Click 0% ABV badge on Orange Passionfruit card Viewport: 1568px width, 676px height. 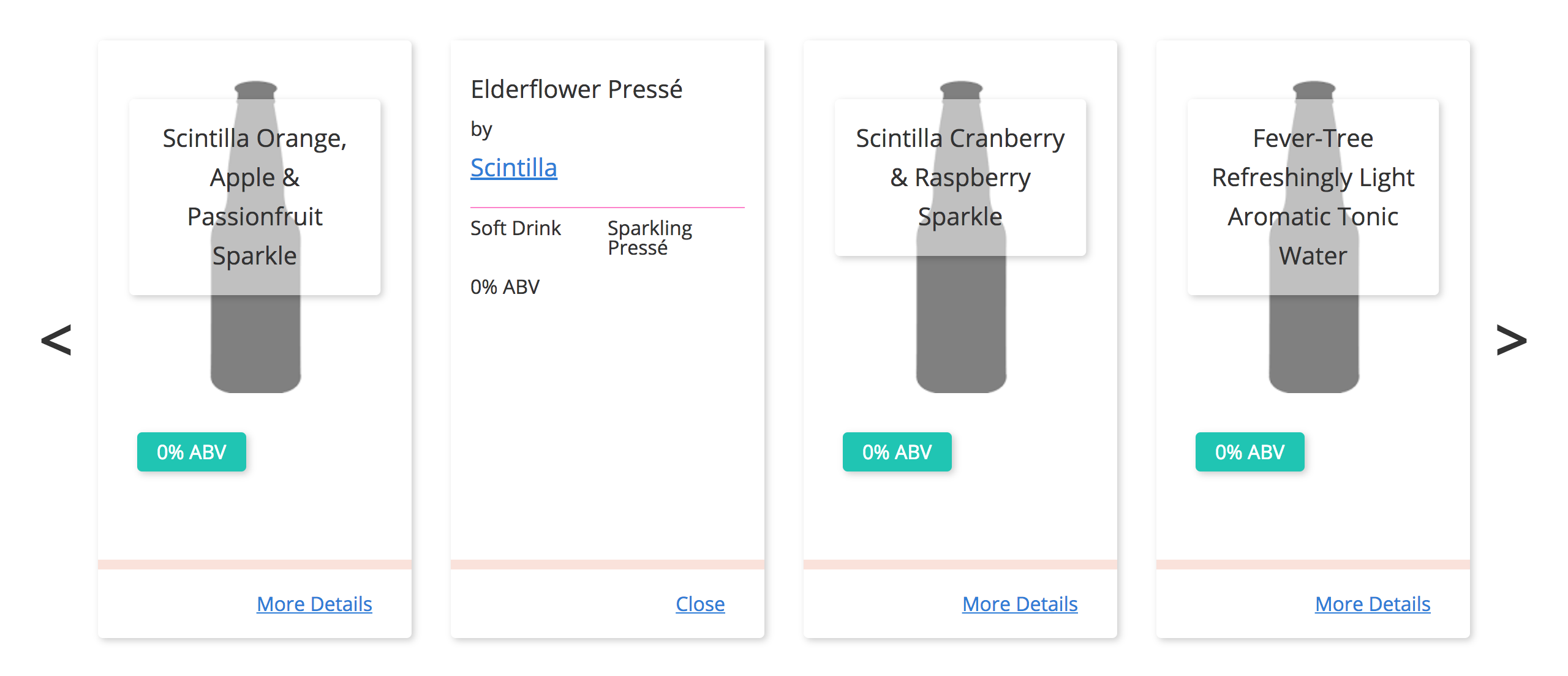coord(192,452)
